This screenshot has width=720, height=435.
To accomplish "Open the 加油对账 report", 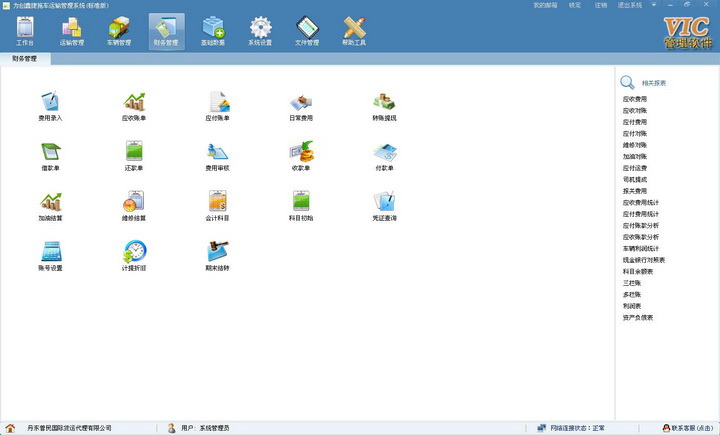I will [x=635, y=157].
